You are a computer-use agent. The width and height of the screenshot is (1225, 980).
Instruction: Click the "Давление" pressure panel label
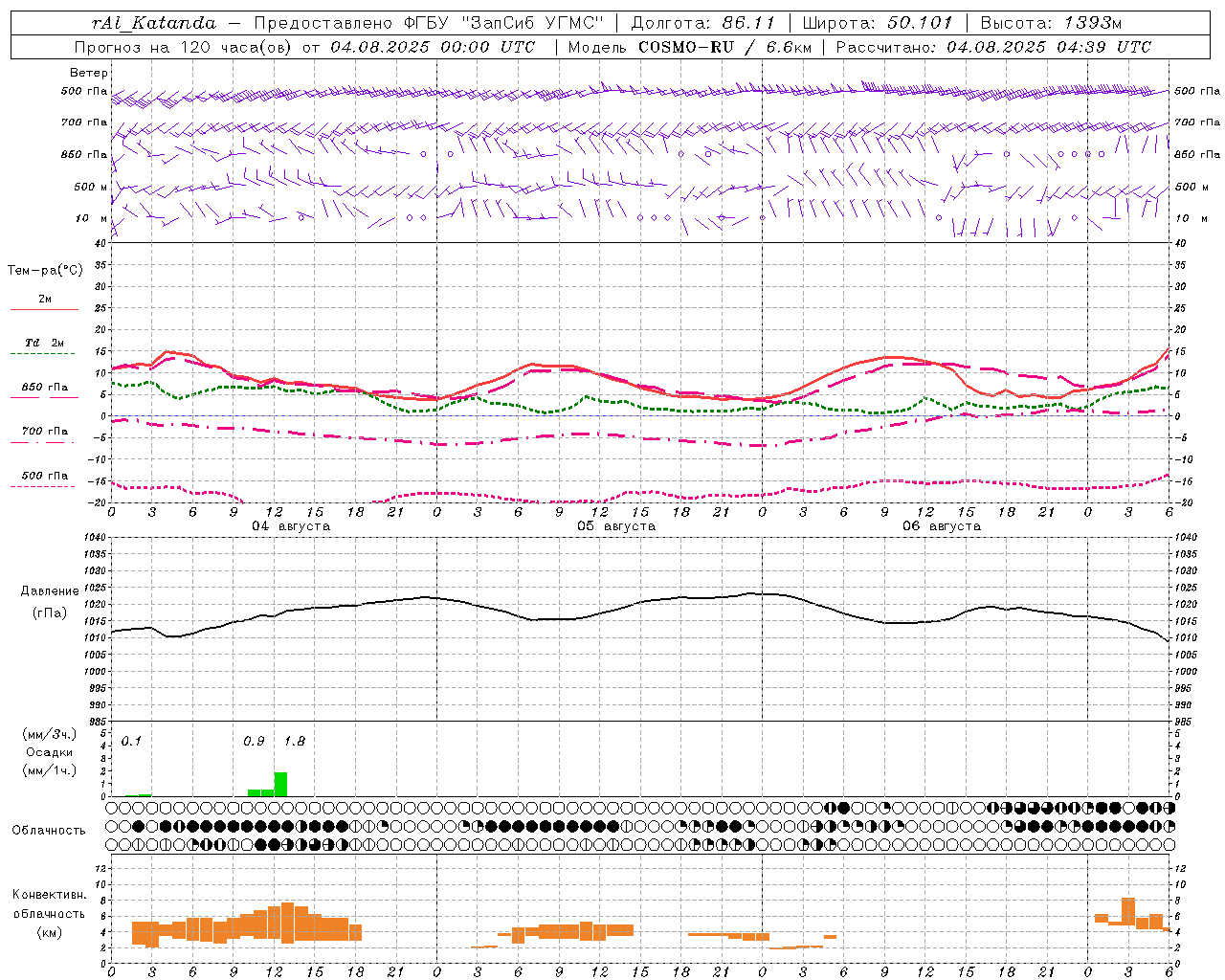[50, 591]
